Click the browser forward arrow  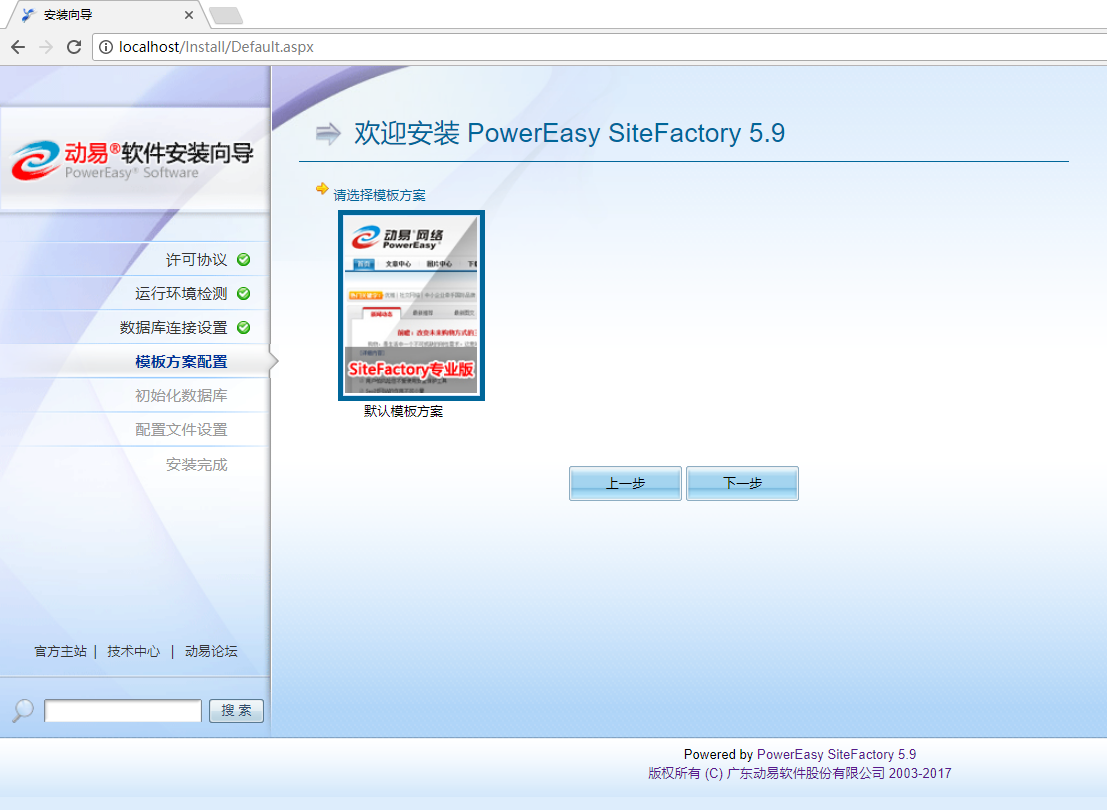point(46,47)
